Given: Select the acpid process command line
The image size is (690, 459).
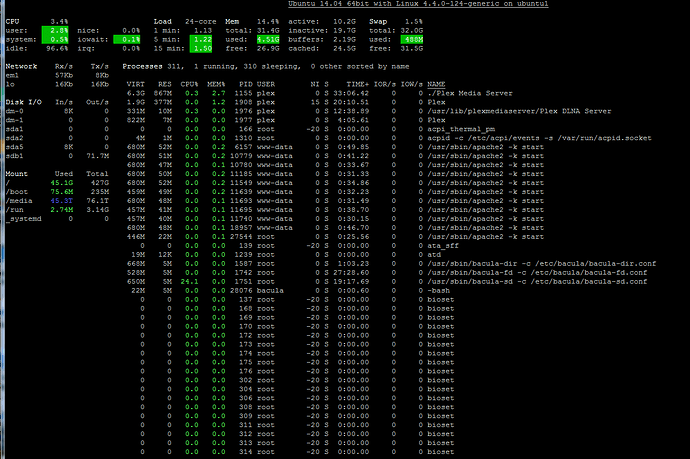Looking at the screenshot, I should point(540,138).
